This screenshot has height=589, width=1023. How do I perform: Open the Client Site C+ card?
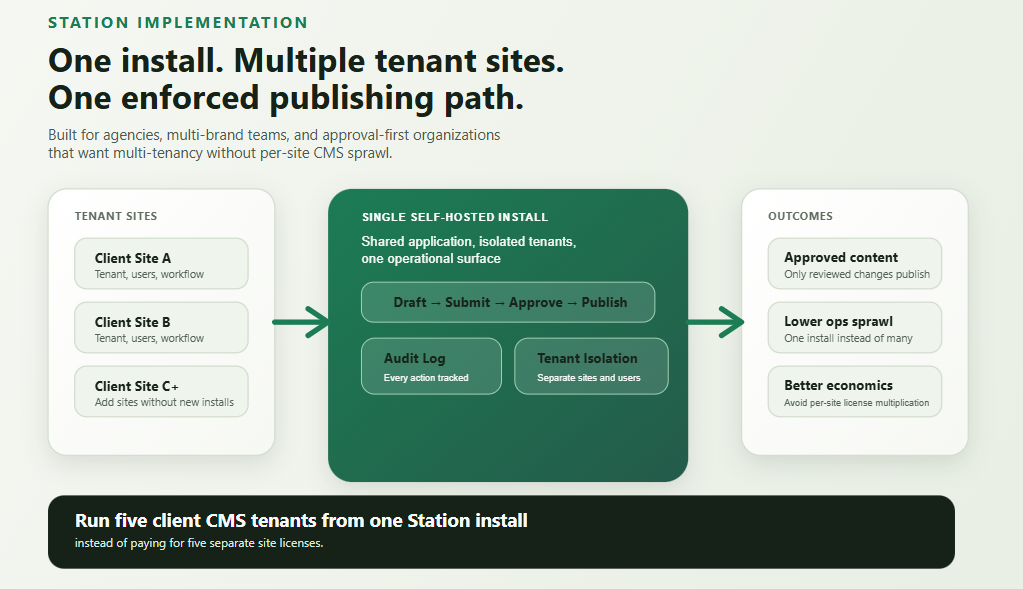pyautogui.click(x=161, y=391)
